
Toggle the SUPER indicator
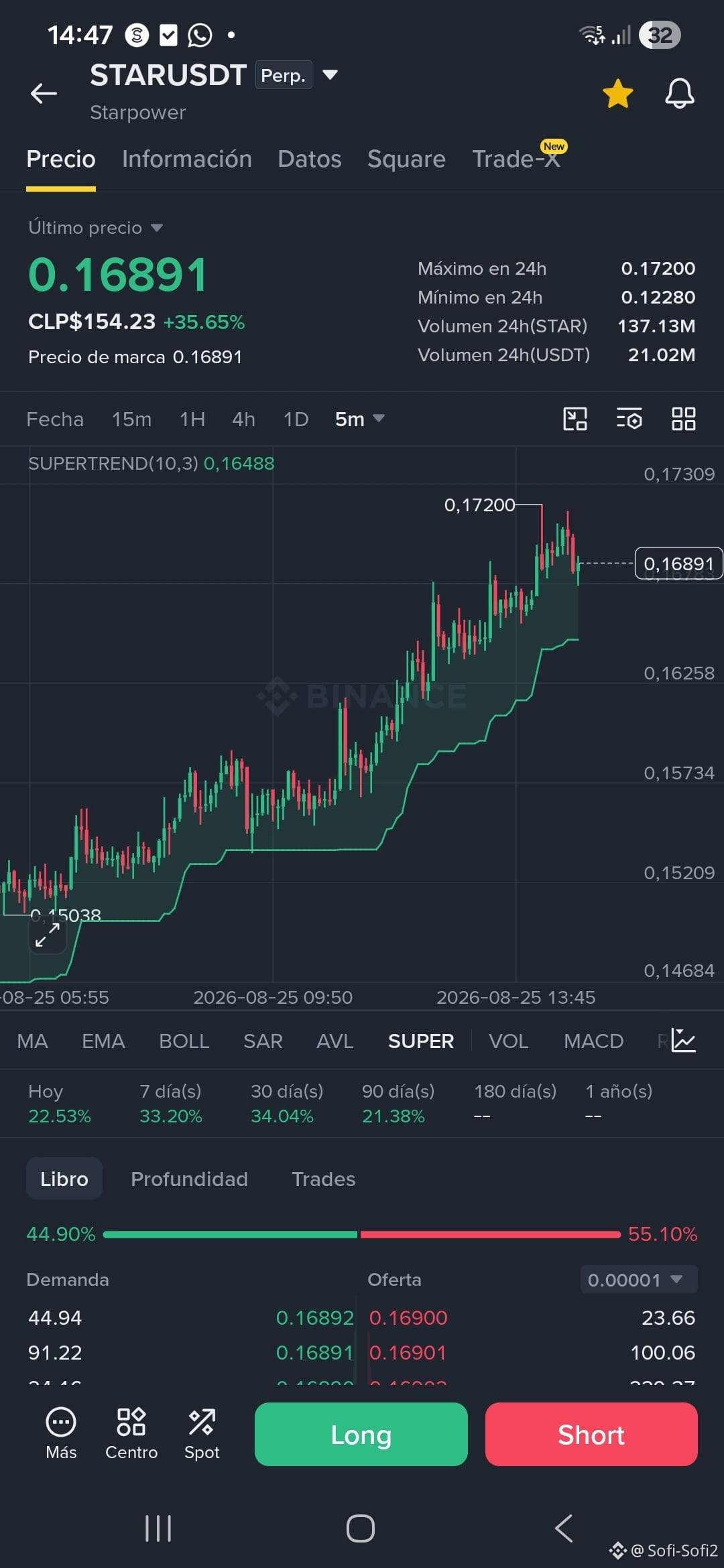point(421,1041)
